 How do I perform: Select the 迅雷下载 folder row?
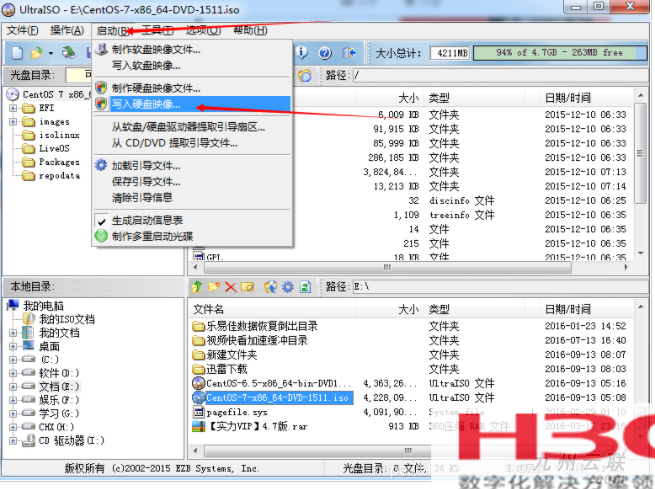[227, 369]
